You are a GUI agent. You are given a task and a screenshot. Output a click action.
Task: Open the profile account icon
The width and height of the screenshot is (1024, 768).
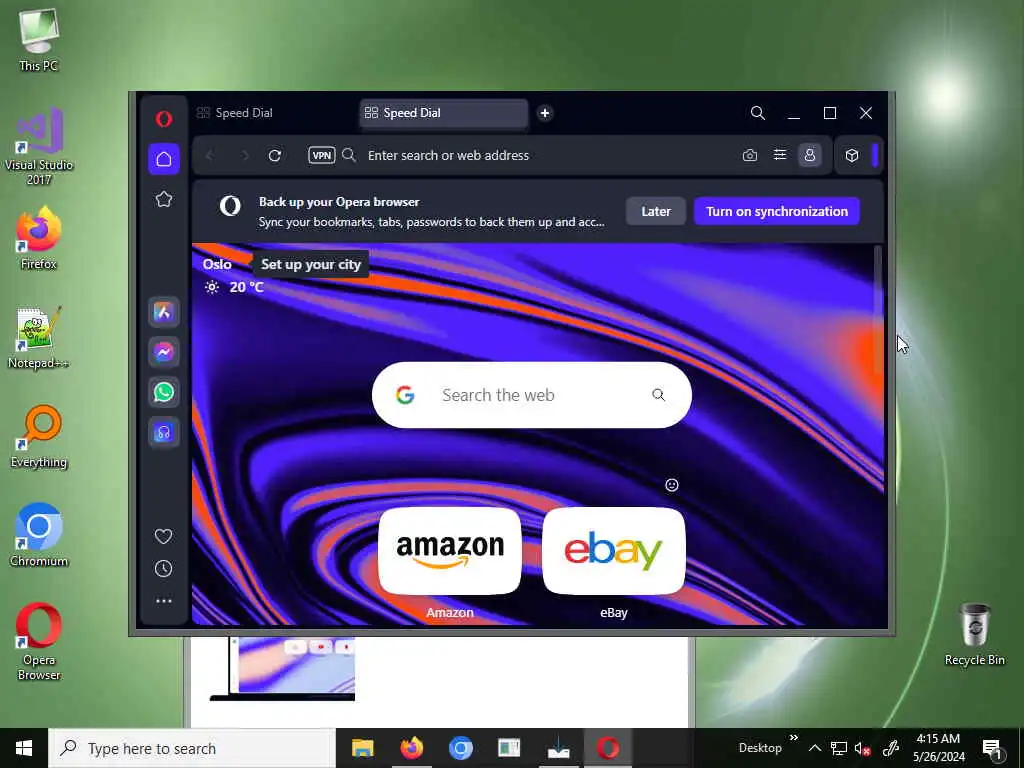810,155
